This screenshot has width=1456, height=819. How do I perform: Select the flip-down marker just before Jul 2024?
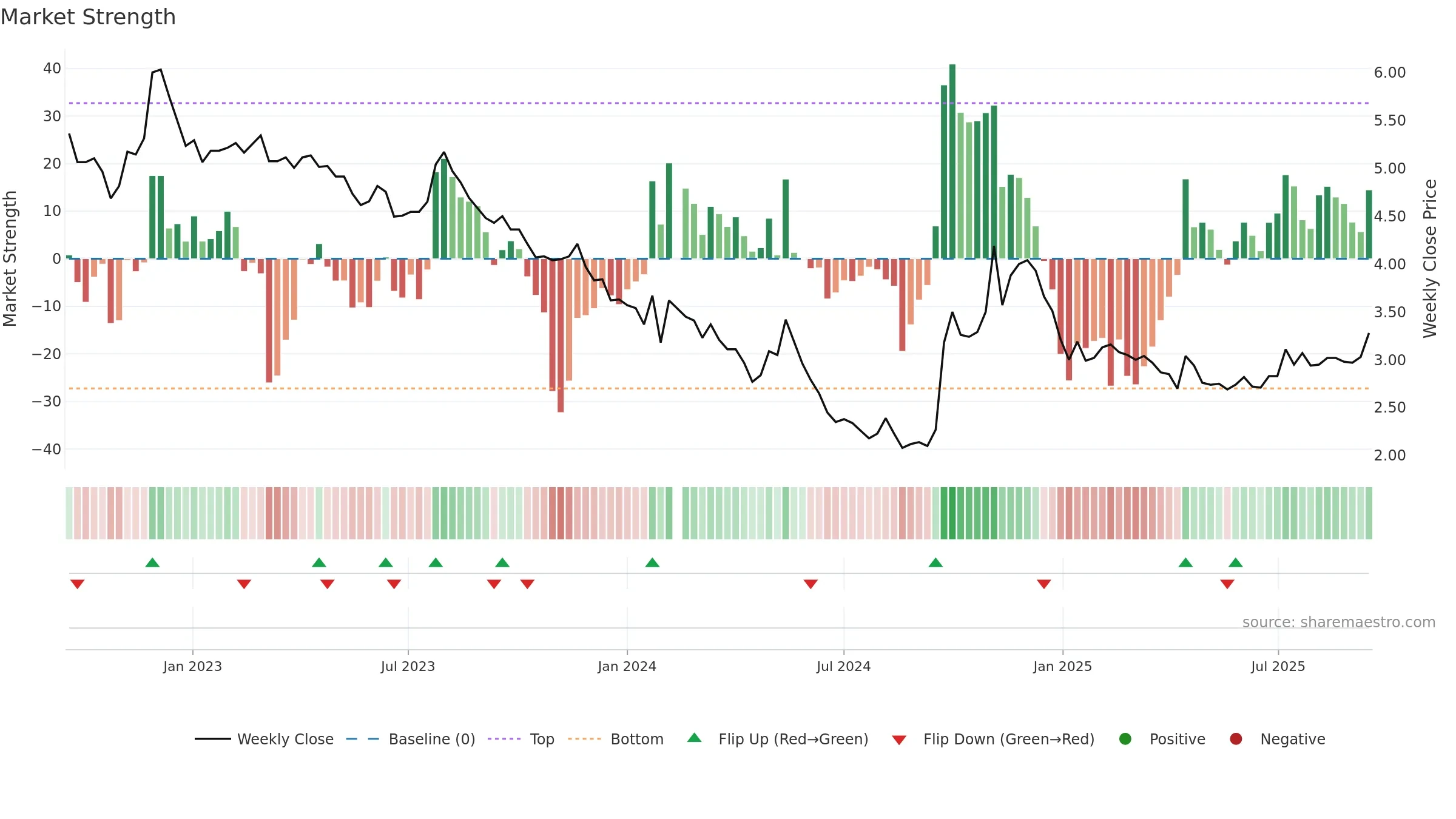(x=811, y=584)
